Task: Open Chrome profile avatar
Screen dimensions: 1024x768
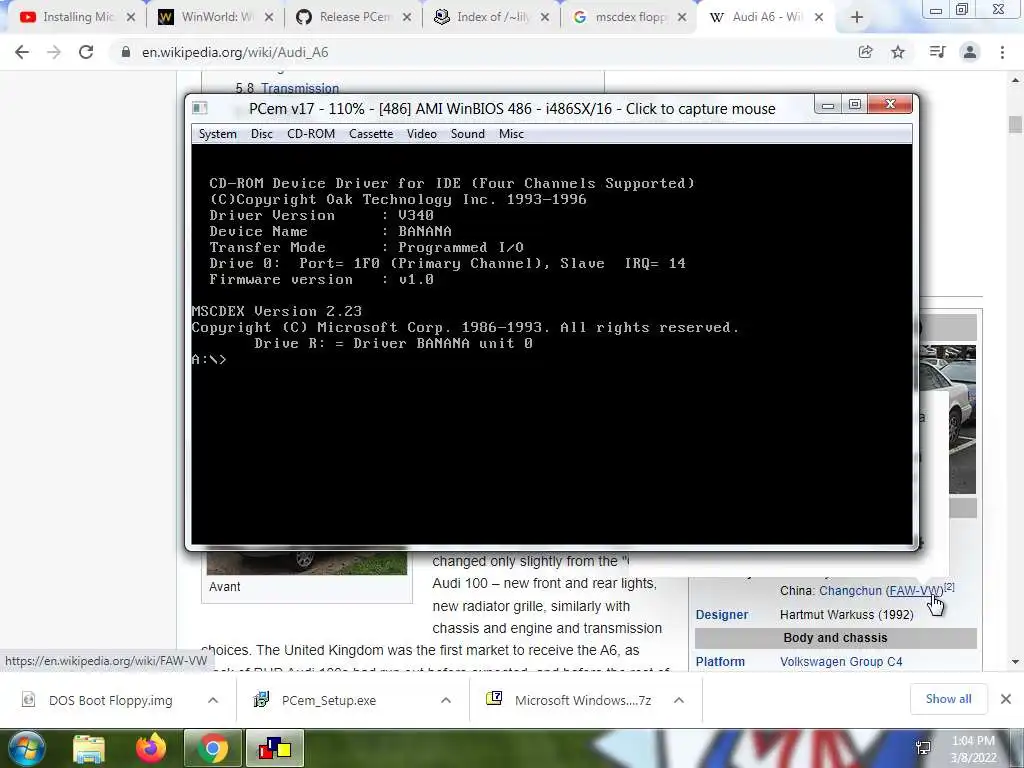Action: pos(970,52)
